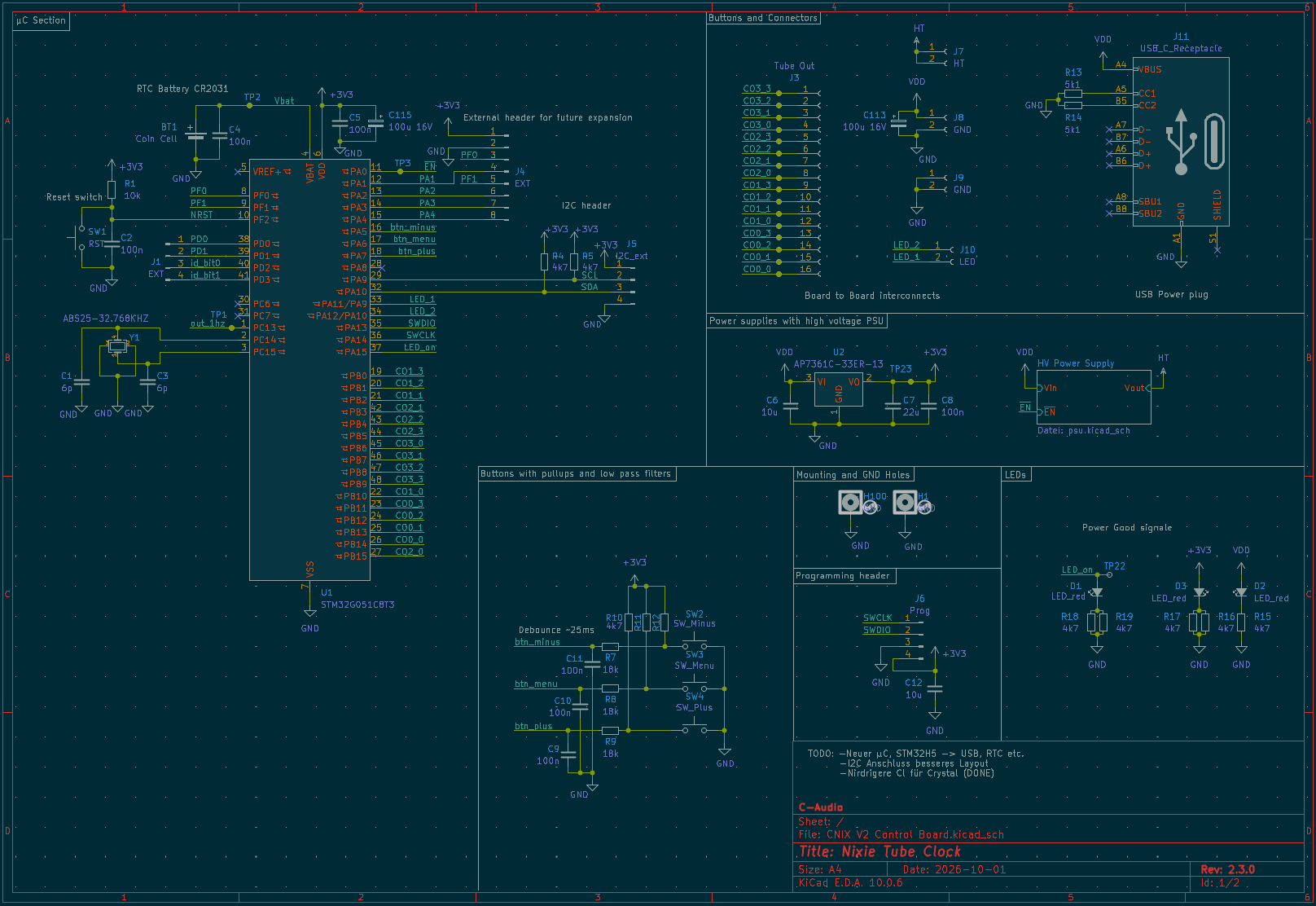Image resolution: width=1316 pixels, height=906 pixels.
Task: Click the TODO note text block
Action: 916,763
